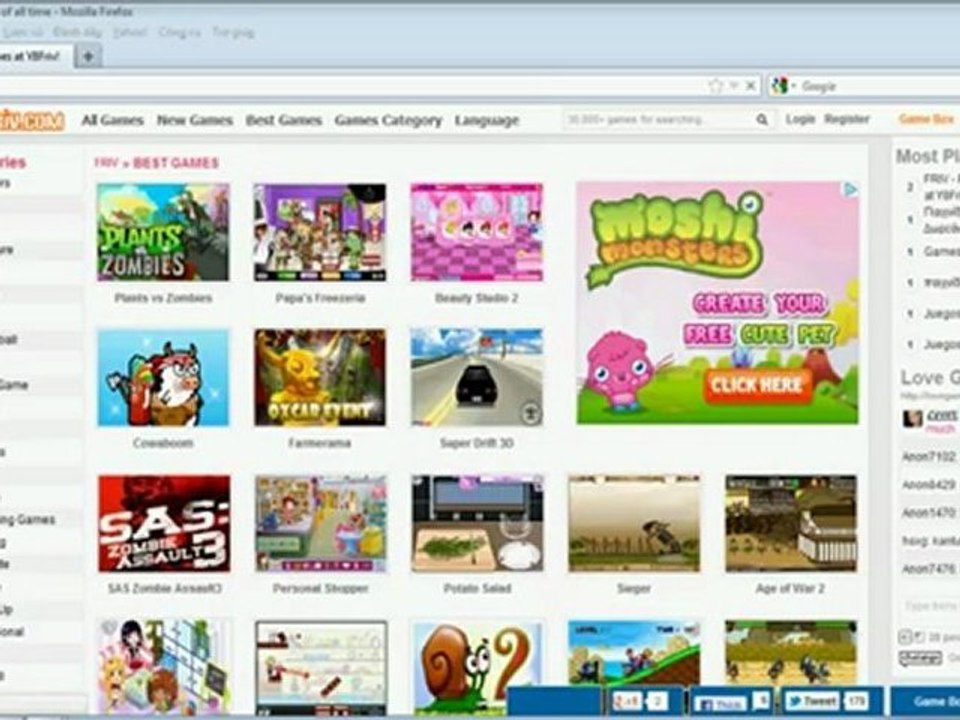The width and height of the screenshot is (960, 720).
Task: Click the Potato Salad title text
Action: pyautogui.click(x=478, y=588)
